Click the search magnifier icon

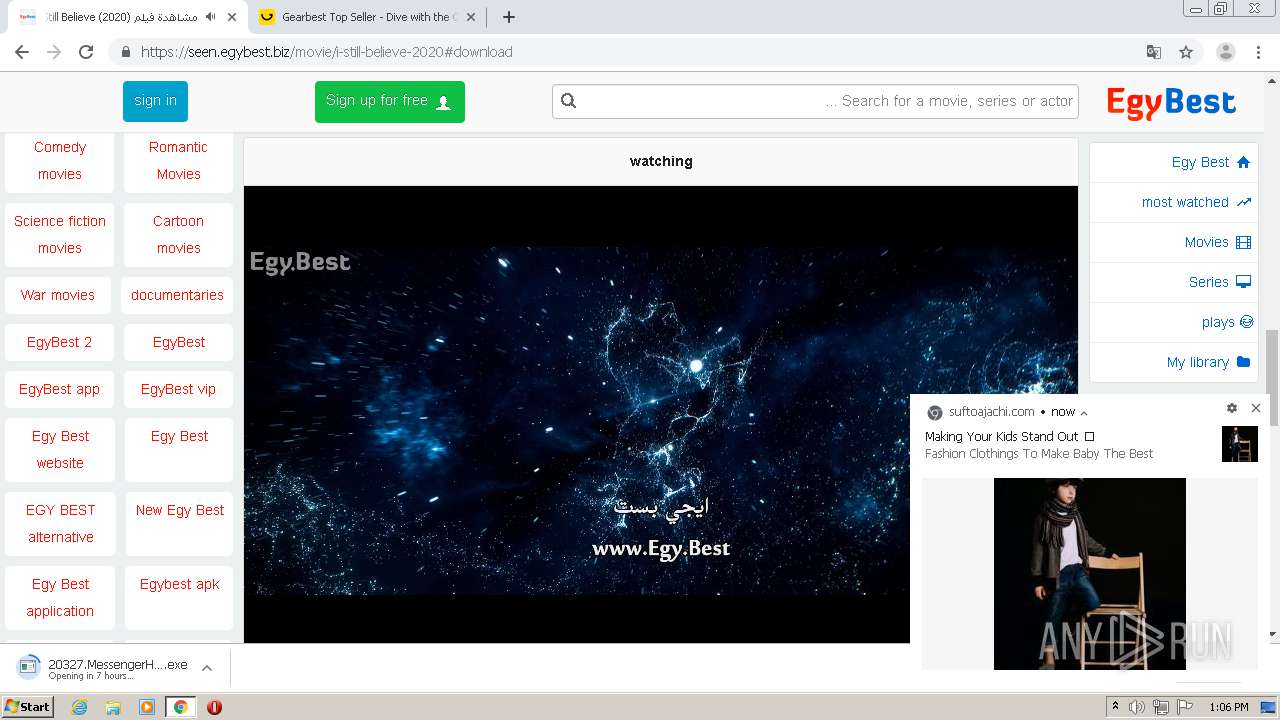point(569,101)
